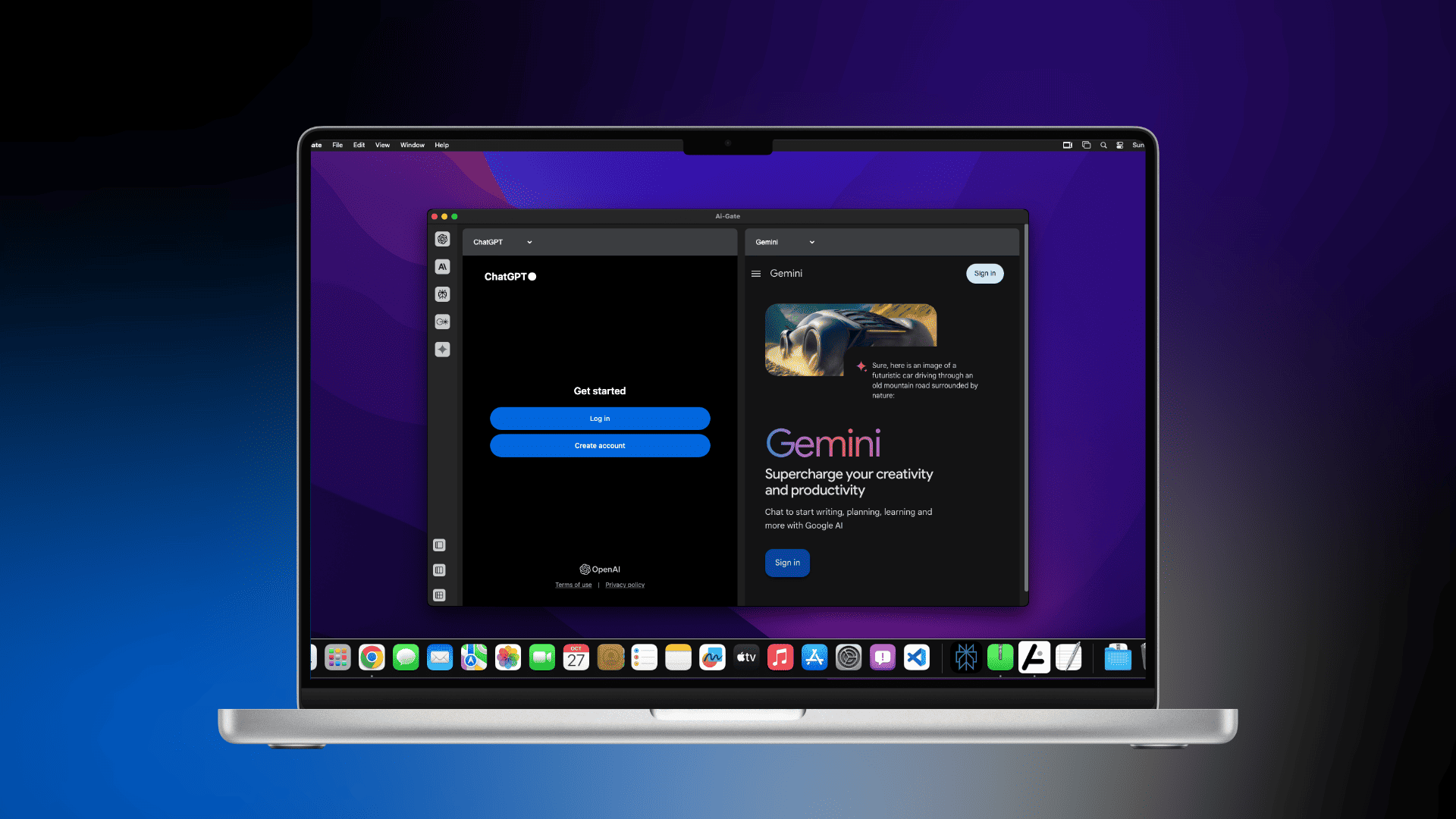
Task: Sign in to Gemini via top right button
Action: (x=984, y=273)
